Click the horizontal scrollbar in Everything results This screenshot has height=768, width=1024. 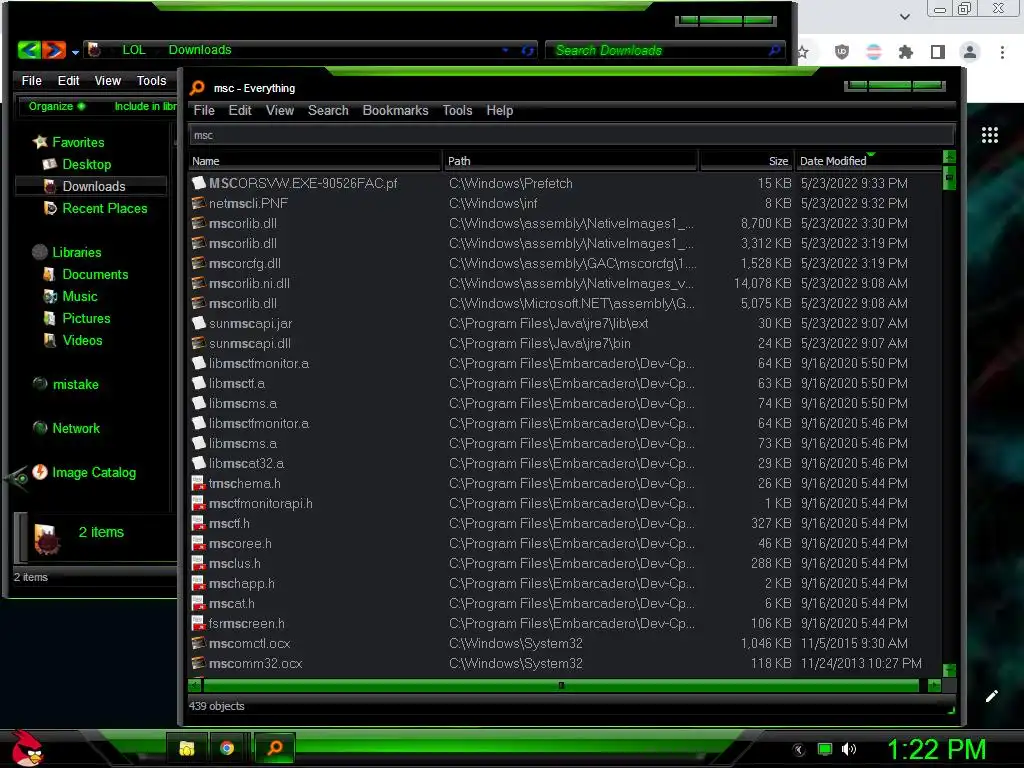561,685
